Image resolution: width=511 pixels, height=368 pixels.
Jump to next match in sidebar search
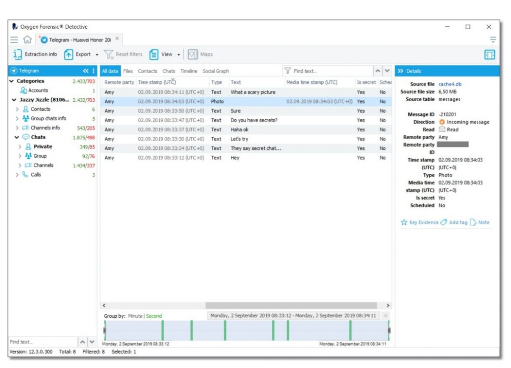[x=92, y=342]
